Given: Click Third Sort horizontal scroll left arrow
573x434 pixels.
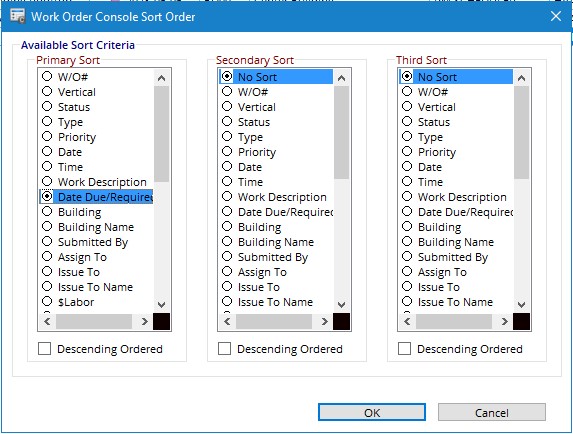Looking at the screenshot, I should [407, 321].
